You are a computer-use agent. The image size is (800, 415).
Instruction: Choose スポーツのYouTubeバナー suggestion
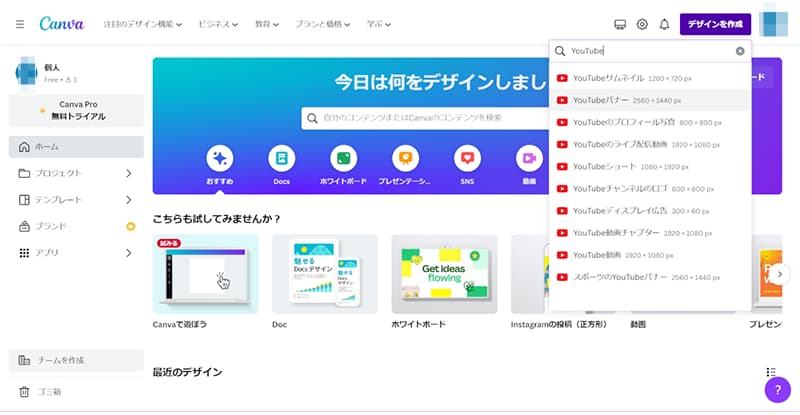(650, 277)
